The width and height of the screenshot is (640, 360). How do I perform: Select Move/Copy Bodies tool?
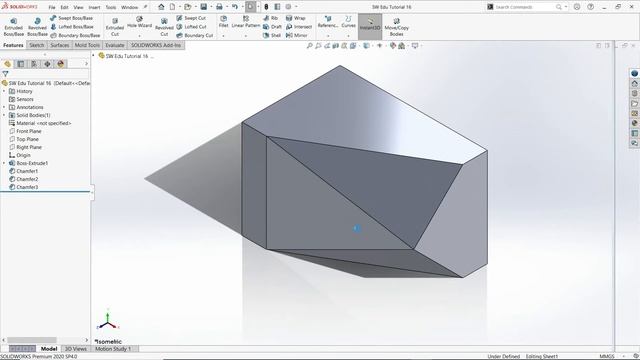point(396,27)
